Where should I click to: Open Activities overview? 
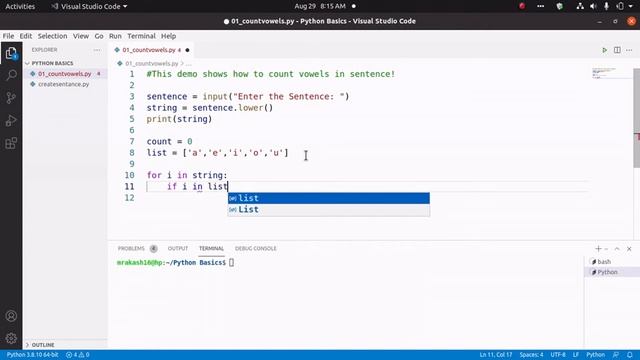pyautogui.click(x=20, y=6)
